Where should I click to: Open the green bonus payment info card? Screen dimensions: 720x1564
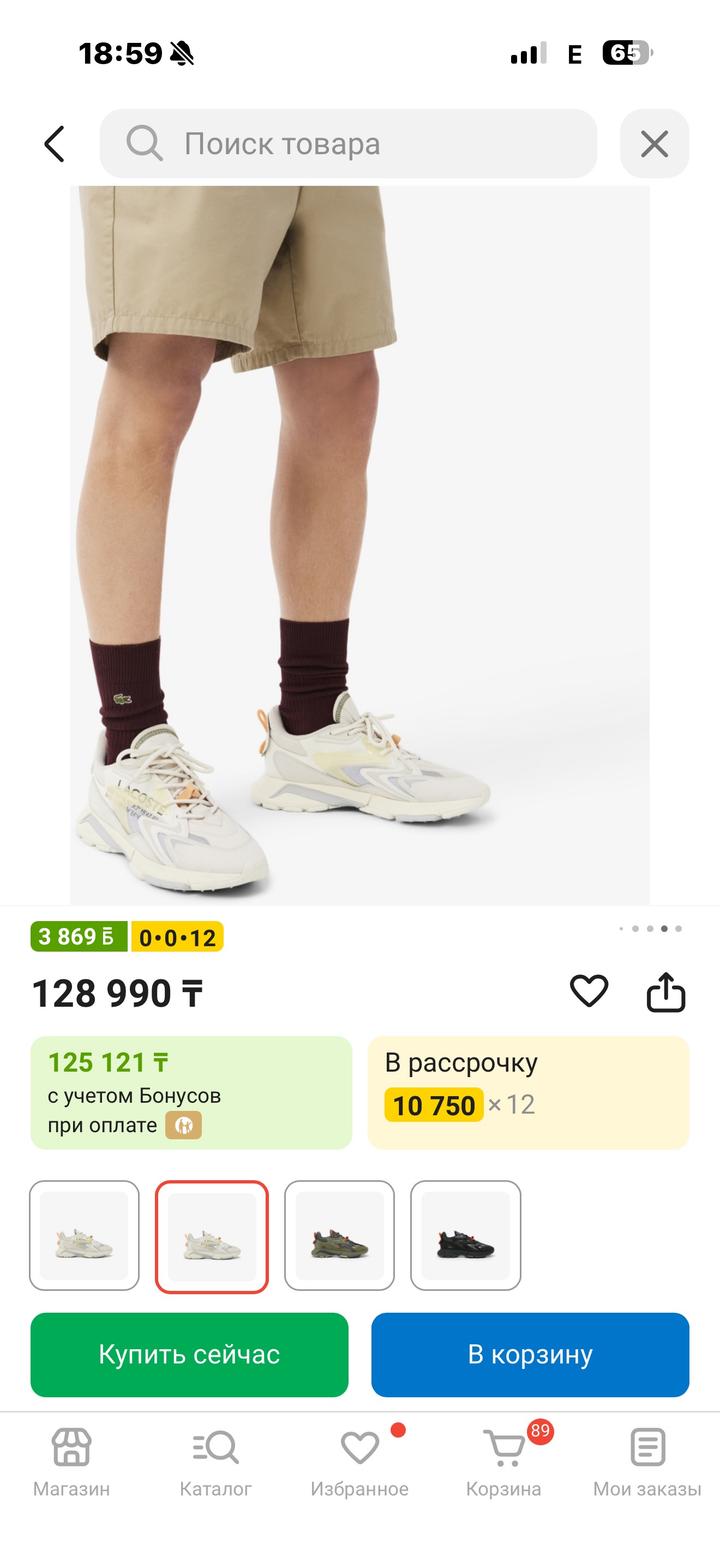(191, 1092)
